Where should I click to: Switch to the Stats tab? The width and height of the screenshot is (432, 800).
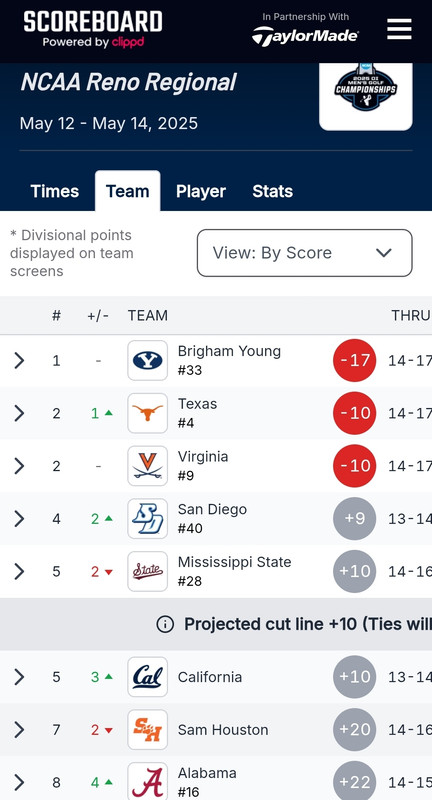pos(272,191)
